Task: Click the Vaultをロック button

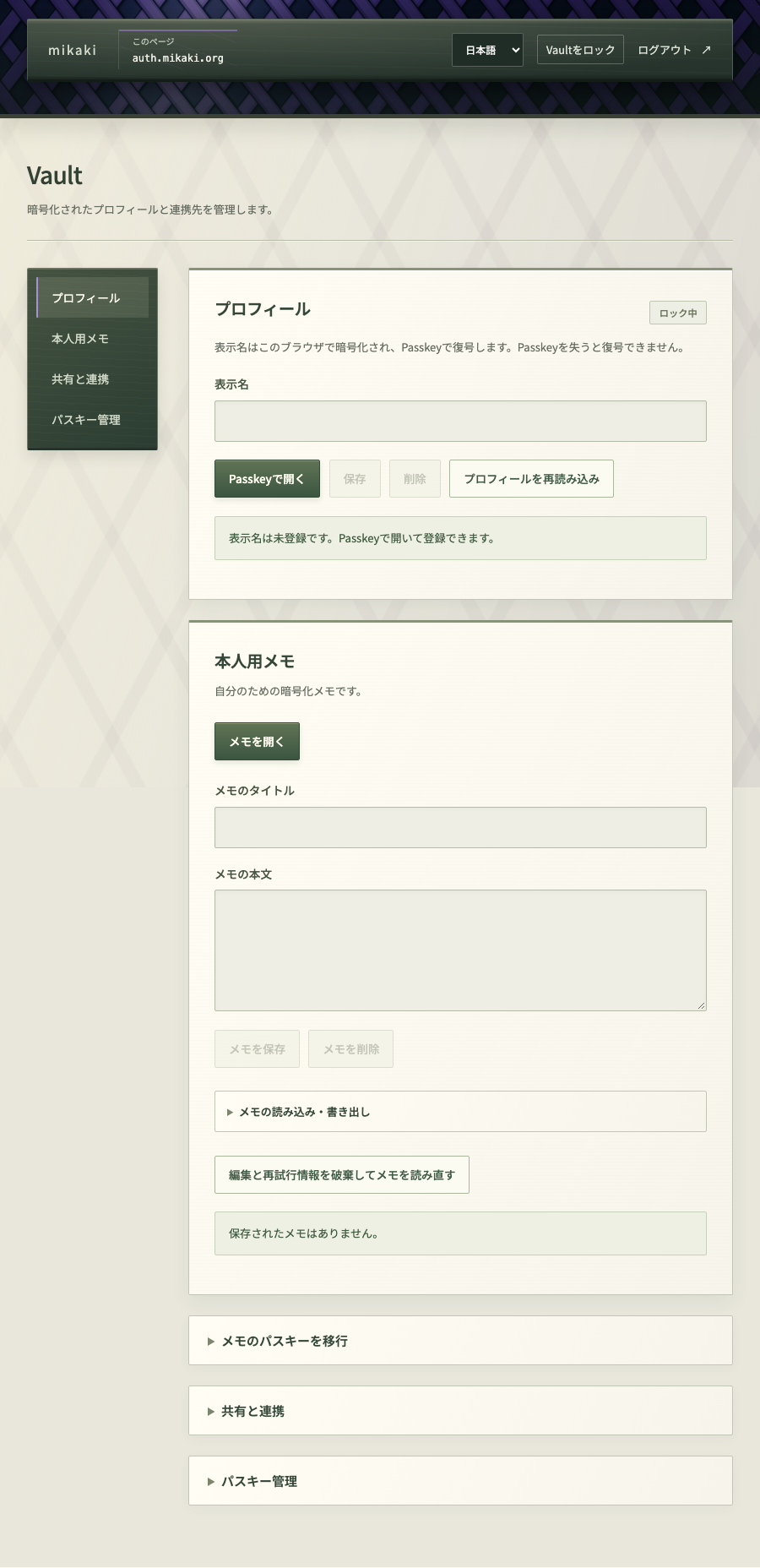Action: click(580, 50)
